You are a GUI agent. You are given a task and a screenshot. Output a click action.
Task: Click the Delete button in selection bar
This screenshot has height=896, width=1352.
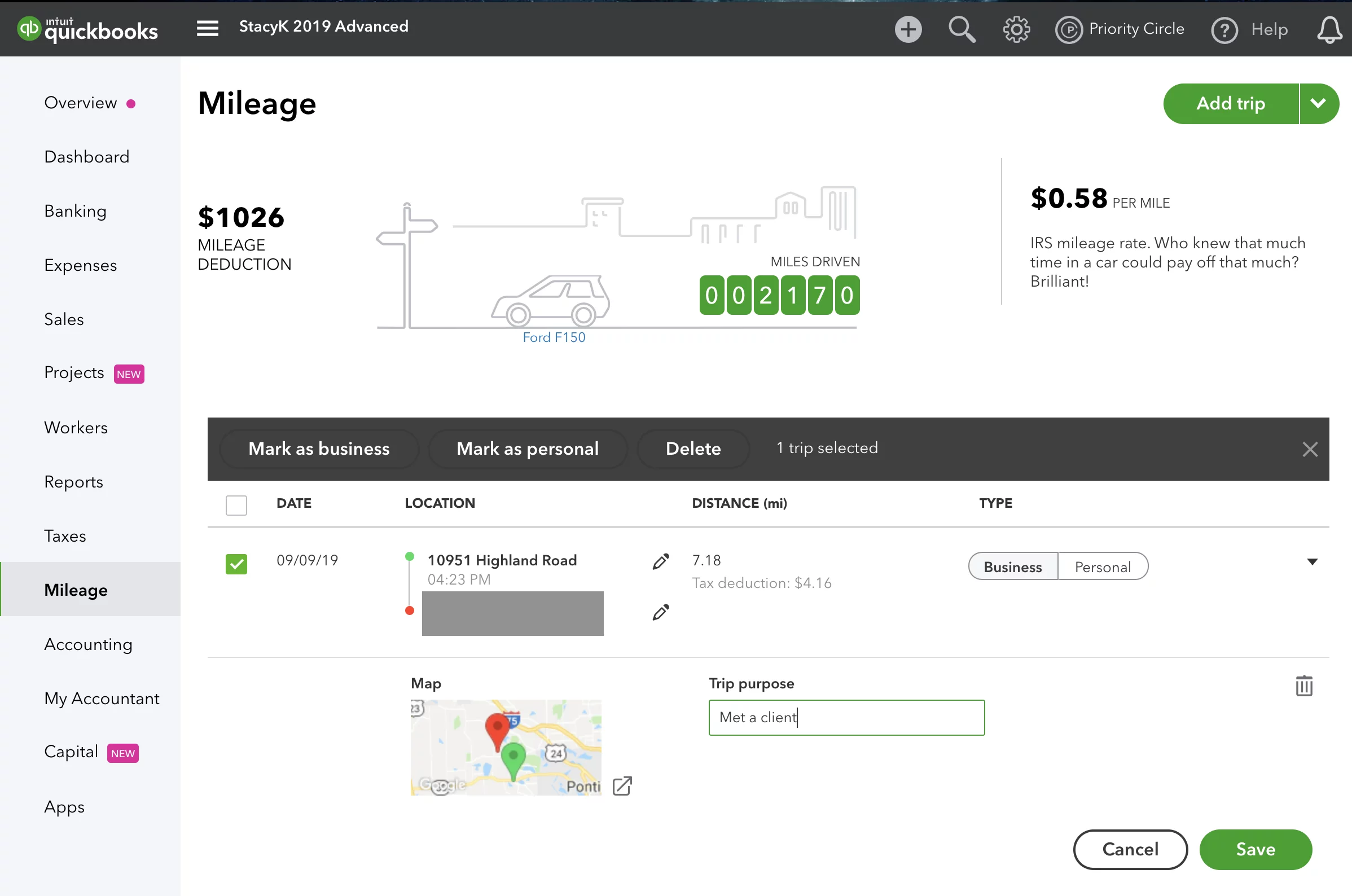(x=693, y=449)
